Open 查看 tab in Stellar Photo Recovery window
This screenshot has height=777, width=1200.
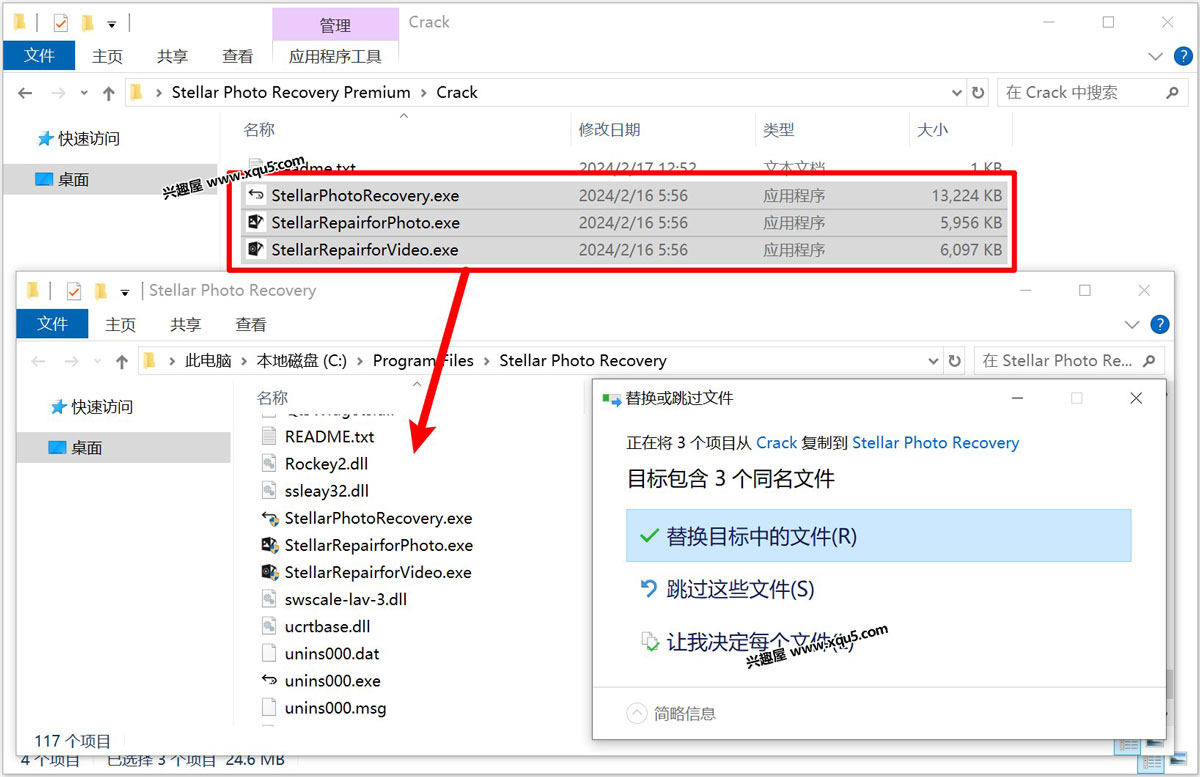coord(250,324)
